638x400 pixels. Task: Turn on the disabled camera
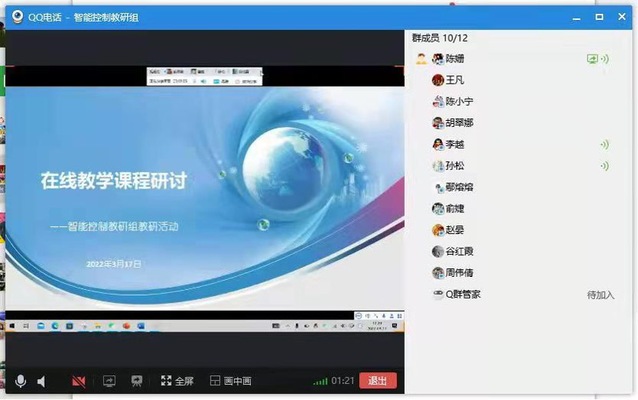point(78,381)
